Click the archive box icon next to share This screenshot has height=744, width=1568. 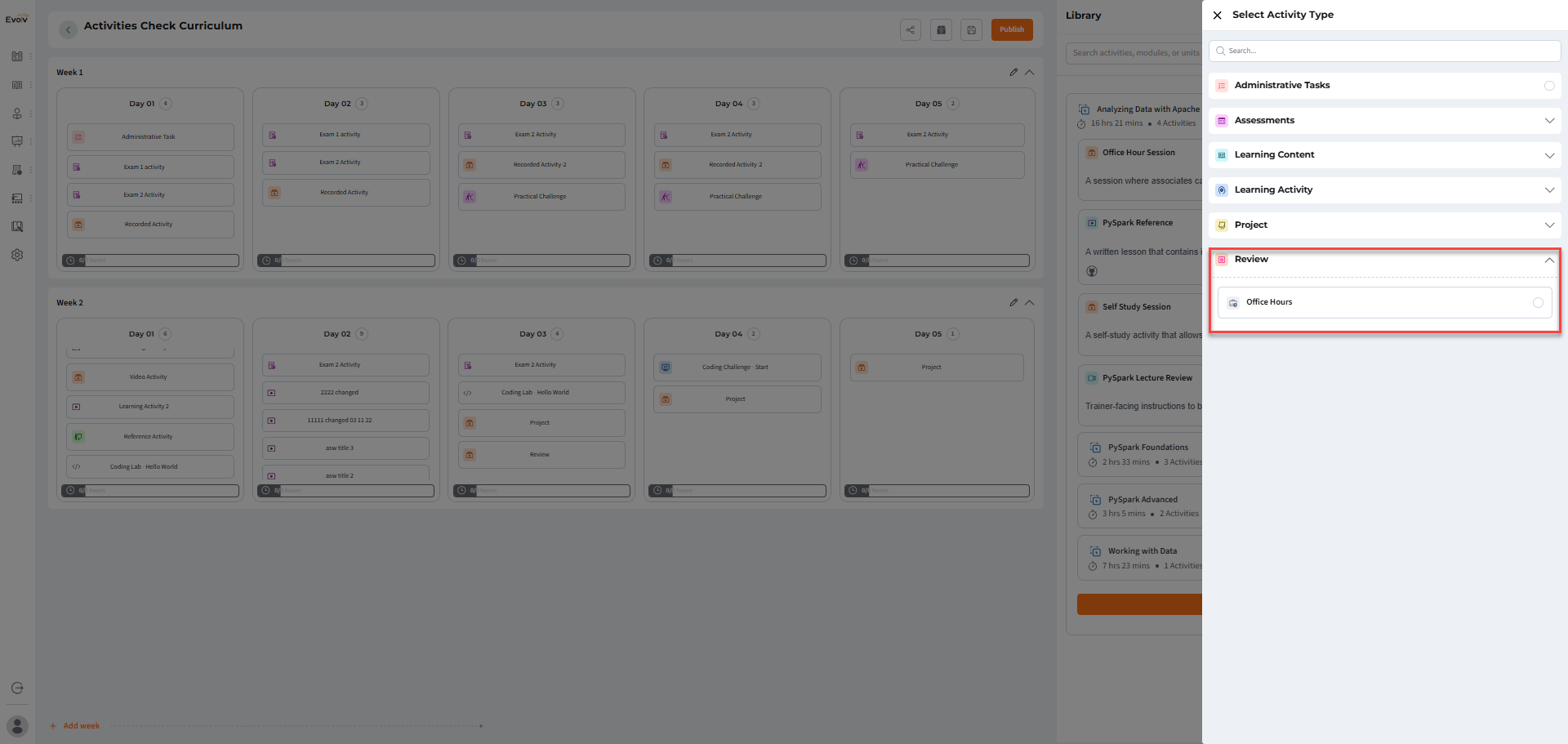coord(941,30)
